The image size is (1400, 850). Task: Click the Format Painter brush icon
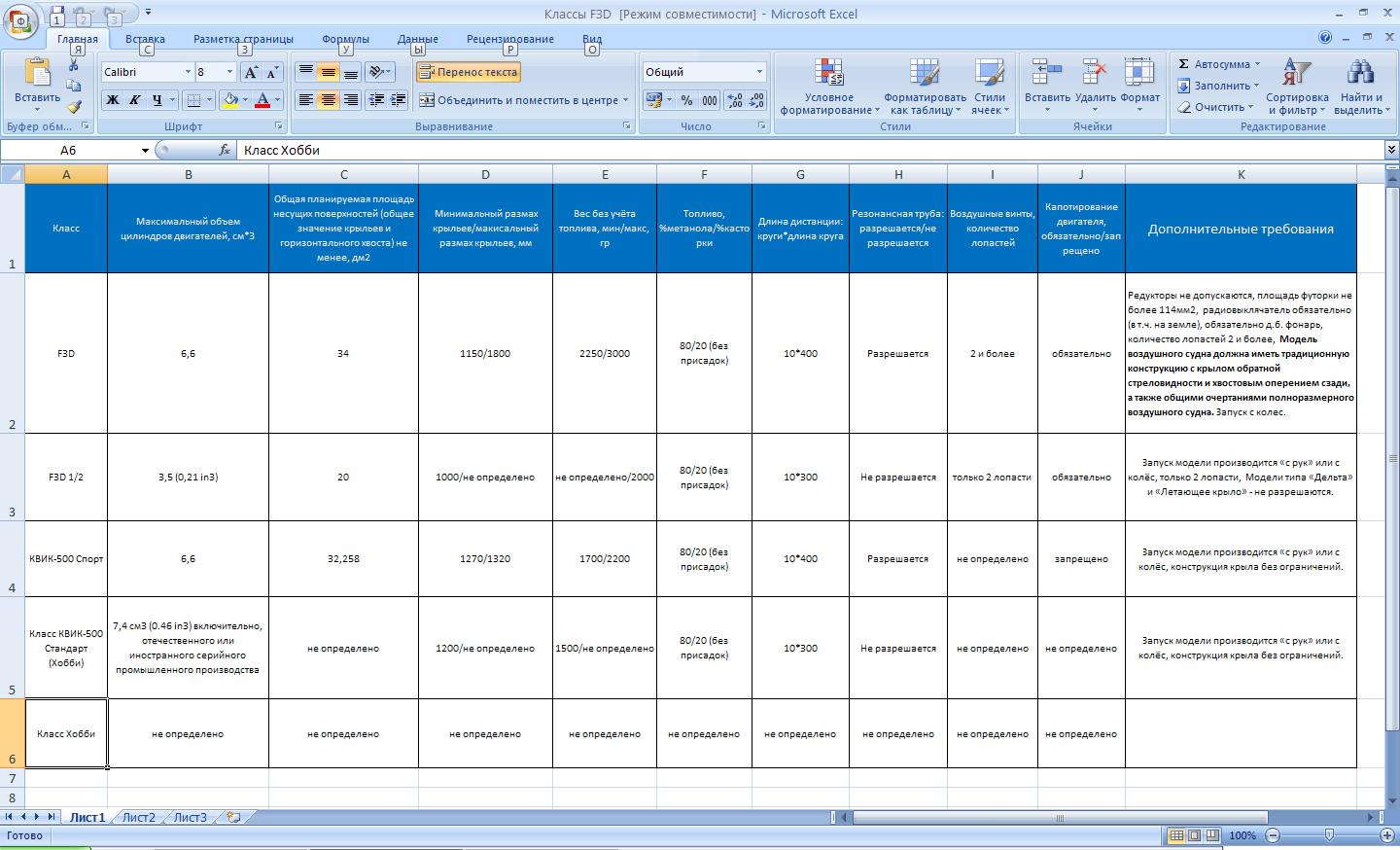pyautogui.click(x=74, y=107)
